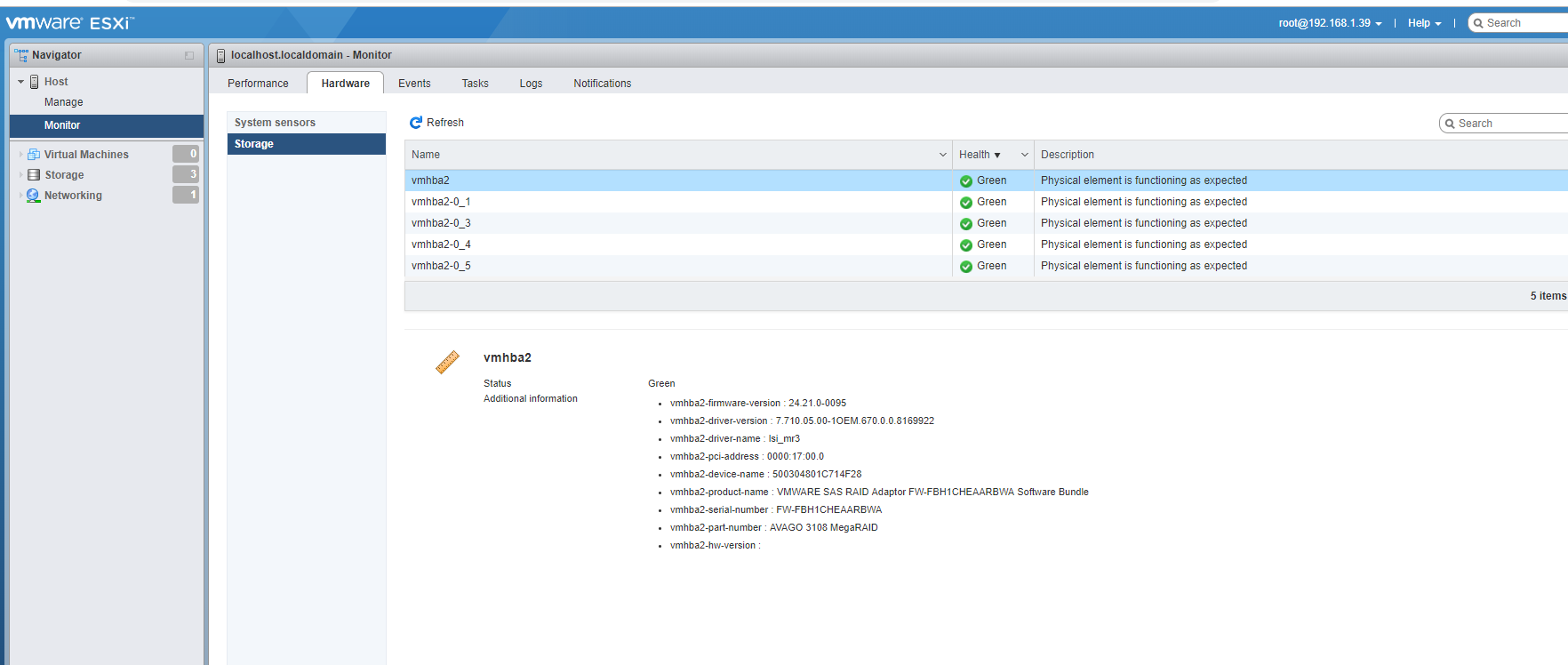
Task: Click the Refresh button
Action: [436, 123]
